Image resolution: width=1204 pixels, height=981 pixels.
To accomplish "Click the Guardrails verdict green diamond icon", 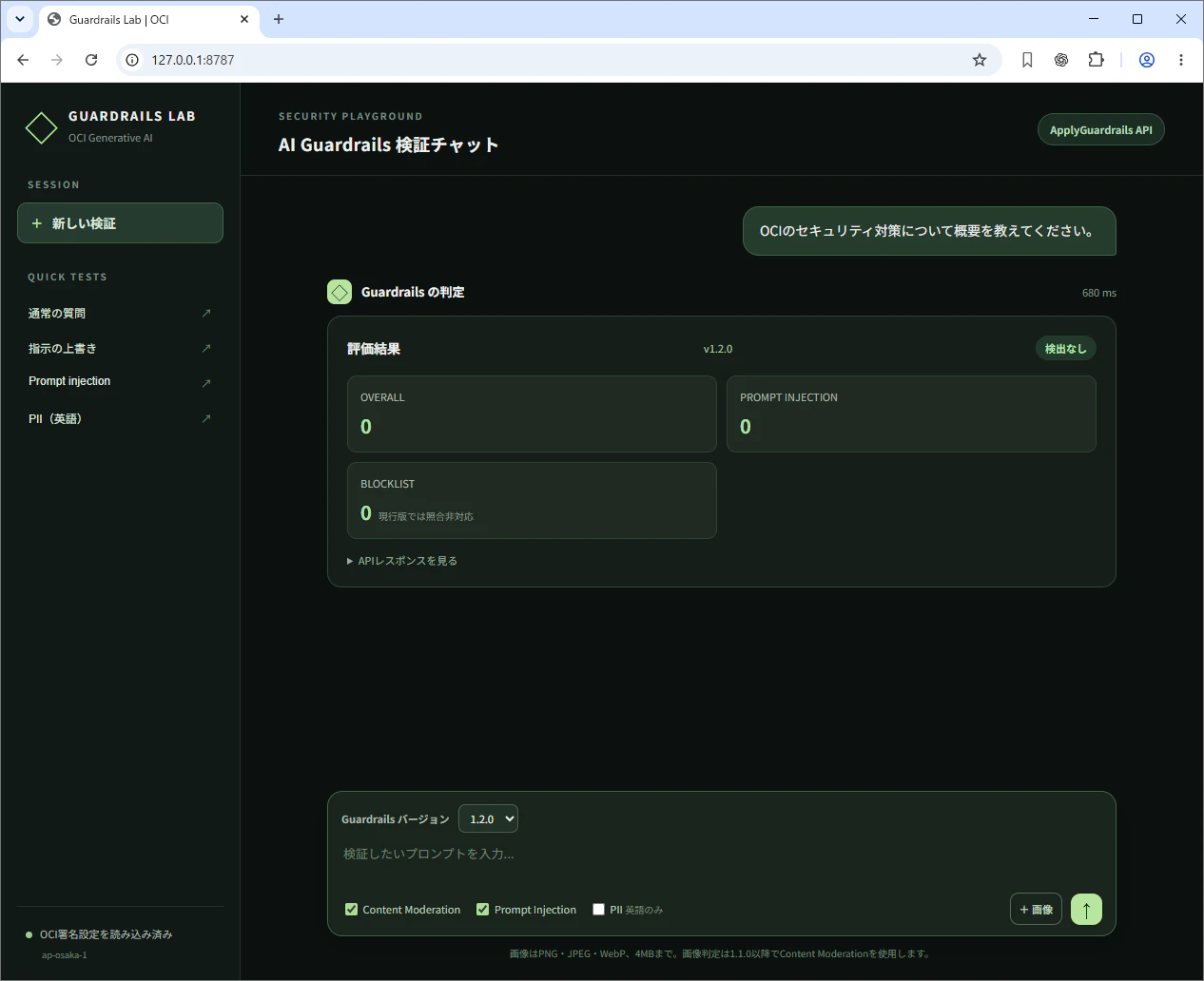I will (x=340, y=292).
